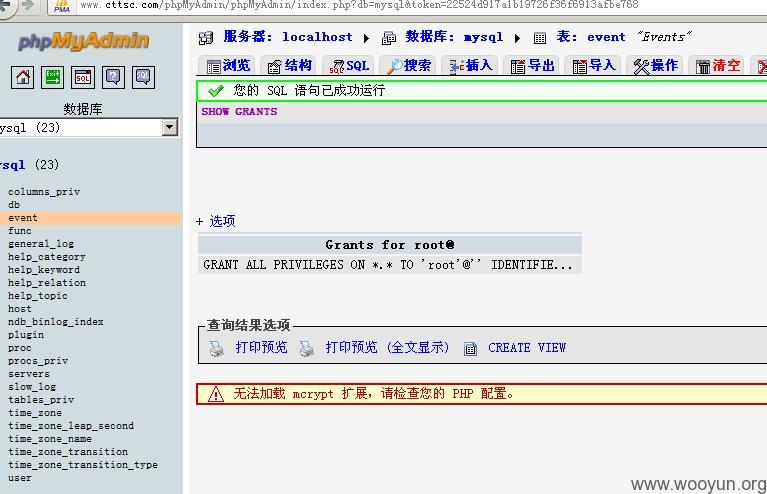
Task: Click the mysql (23) database link in sidebar
Action: [x=29, y=165]
